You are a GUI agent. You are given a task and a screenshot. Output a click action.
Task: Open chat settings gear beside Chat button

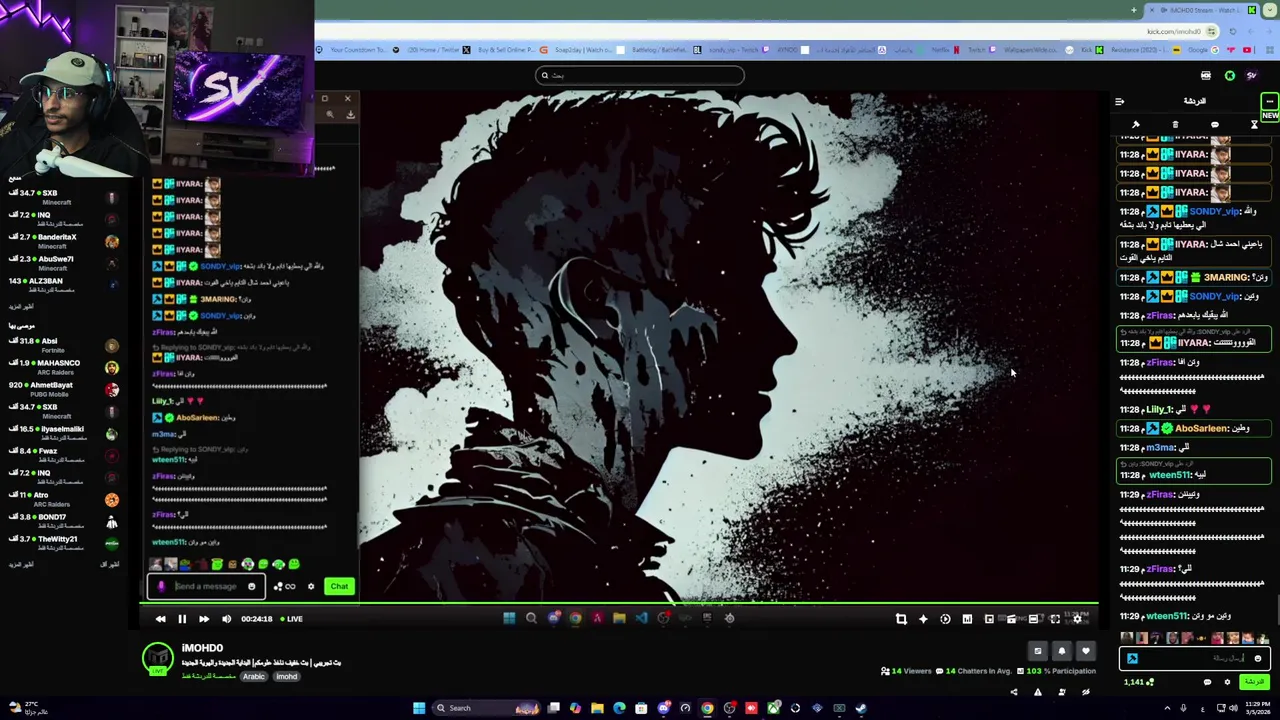pos(311,587)
